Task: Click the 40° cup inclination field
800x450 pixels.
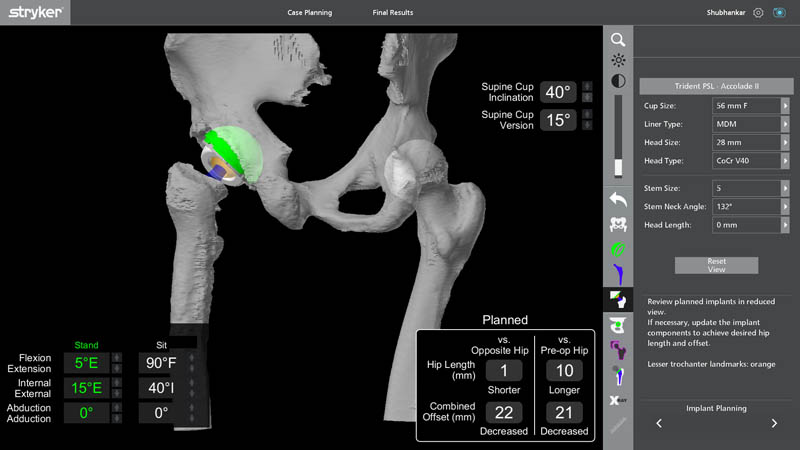Action: pyautogui.click(x=558, y=92)
